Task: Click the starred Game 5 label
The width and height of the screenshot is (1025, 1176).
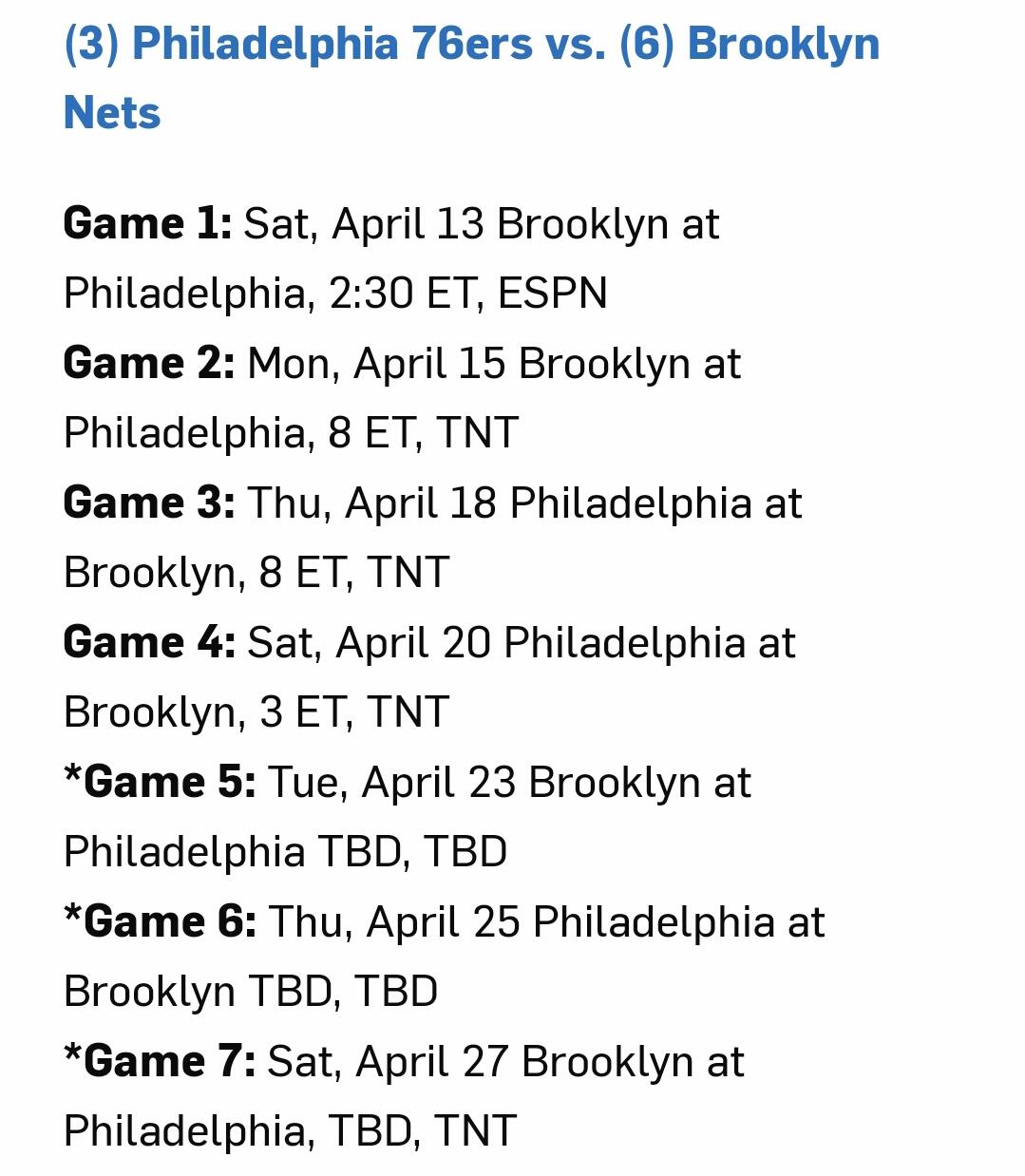Action: click(x=160, y=784)
